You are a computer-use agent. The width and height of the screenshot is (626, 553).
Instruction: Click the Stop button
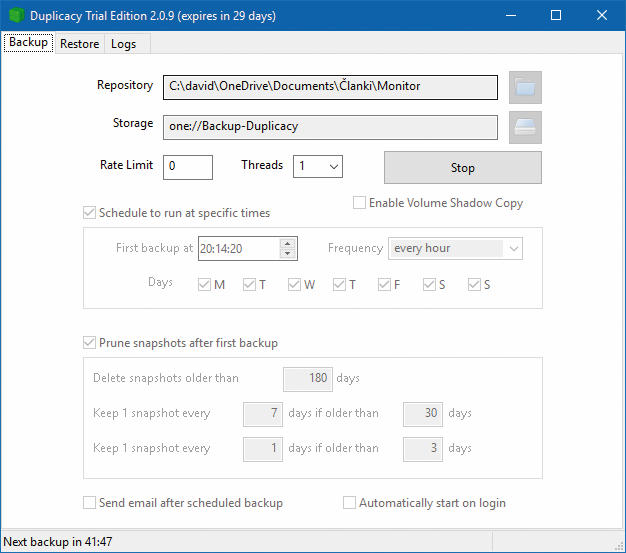pyautogui.click(x=463, y=168)
